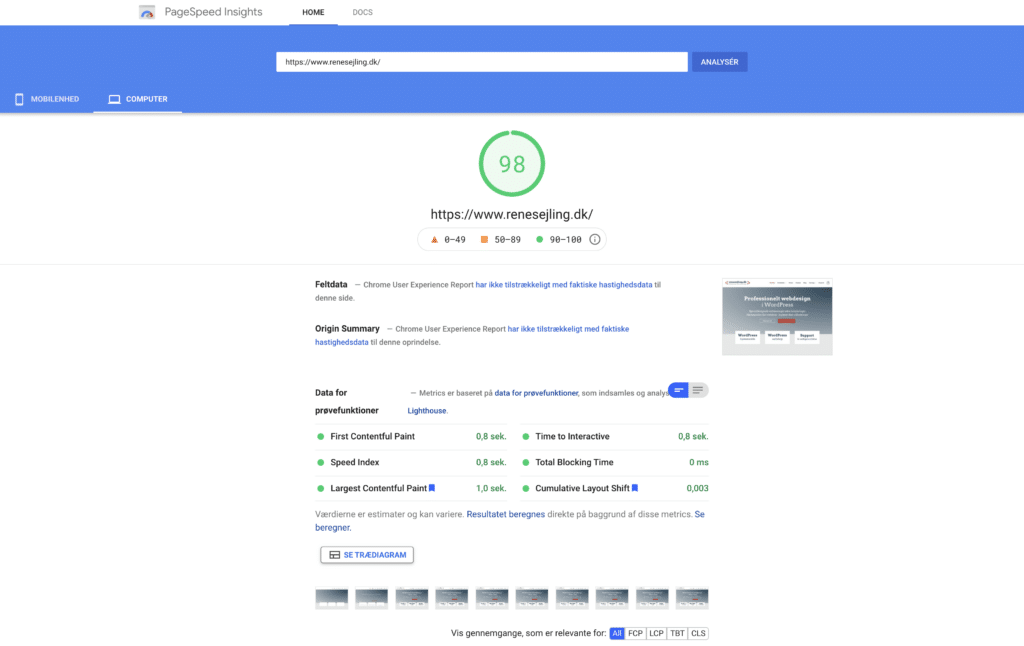The width and height of the screenshot is (1024, 646).
Task: Filter audits by CLS
Action: coord(698,633)
